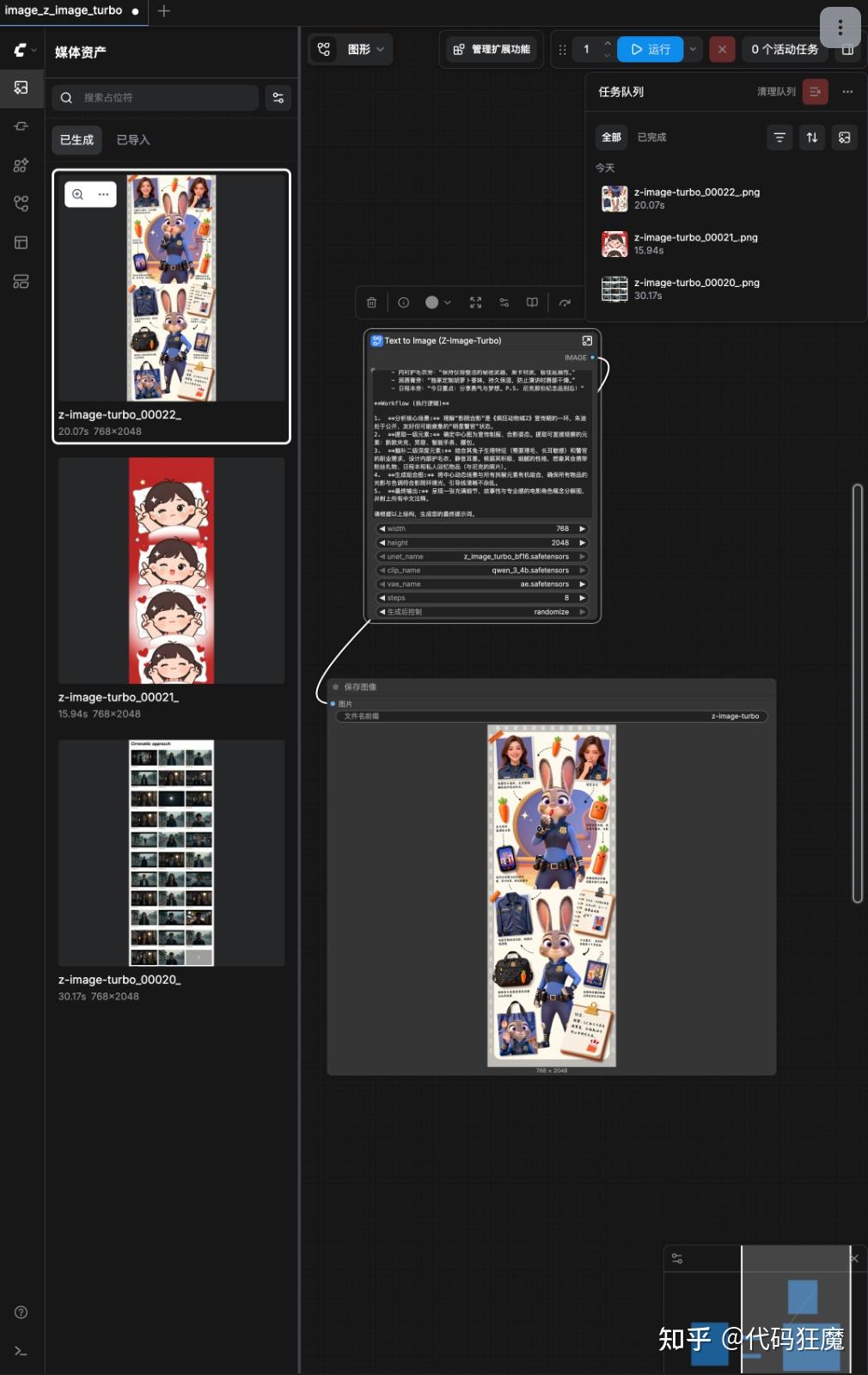Select the z-image-turbo_00021_ asset thumbnail
The height and width of the screenshot is (1375, 868).
pyautogui.click(x=171, y=571)
